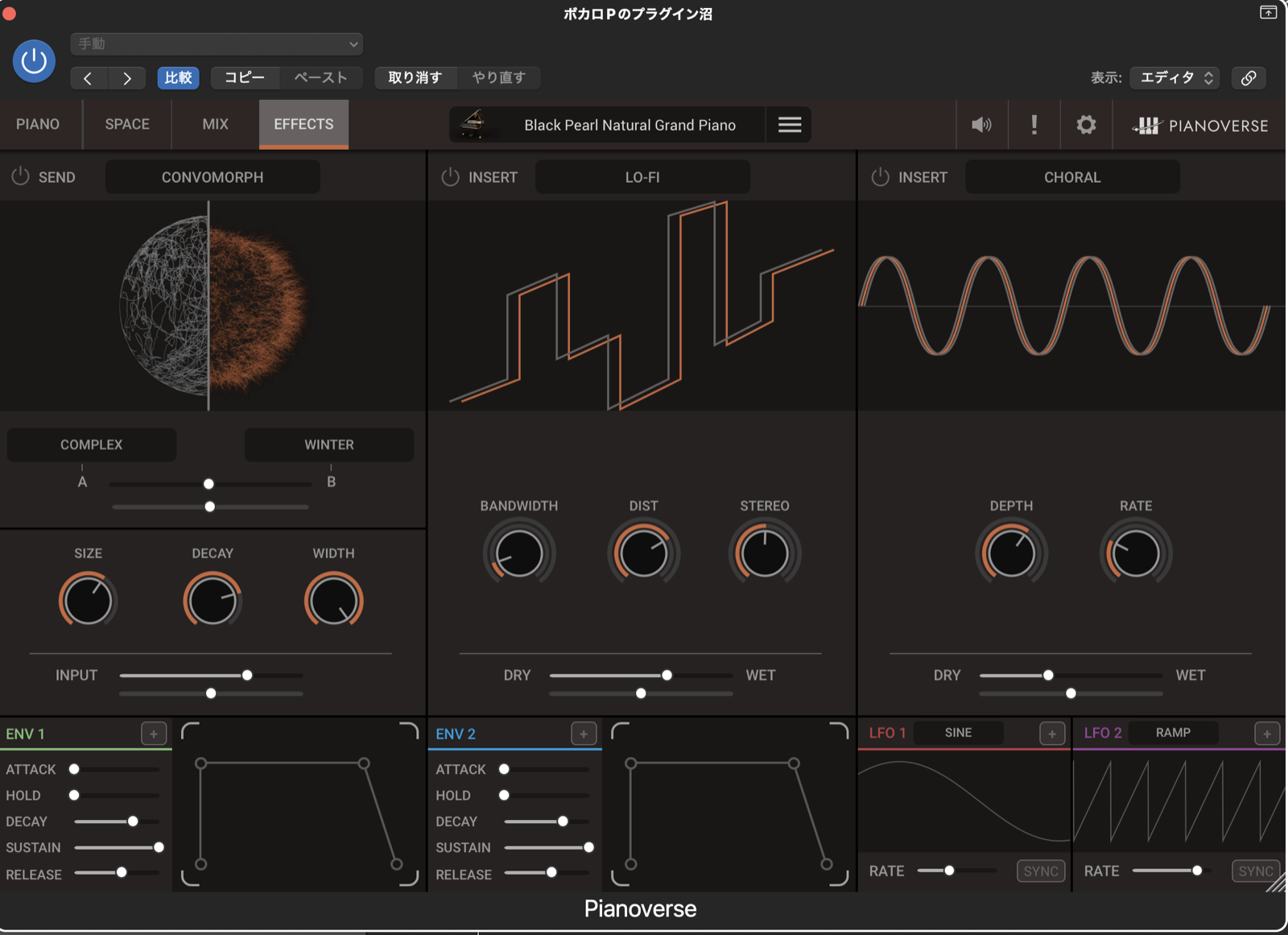Toggle the LO-FI insert power
Viewport: 1288px width, 935px height.
(x=450, y=176)
